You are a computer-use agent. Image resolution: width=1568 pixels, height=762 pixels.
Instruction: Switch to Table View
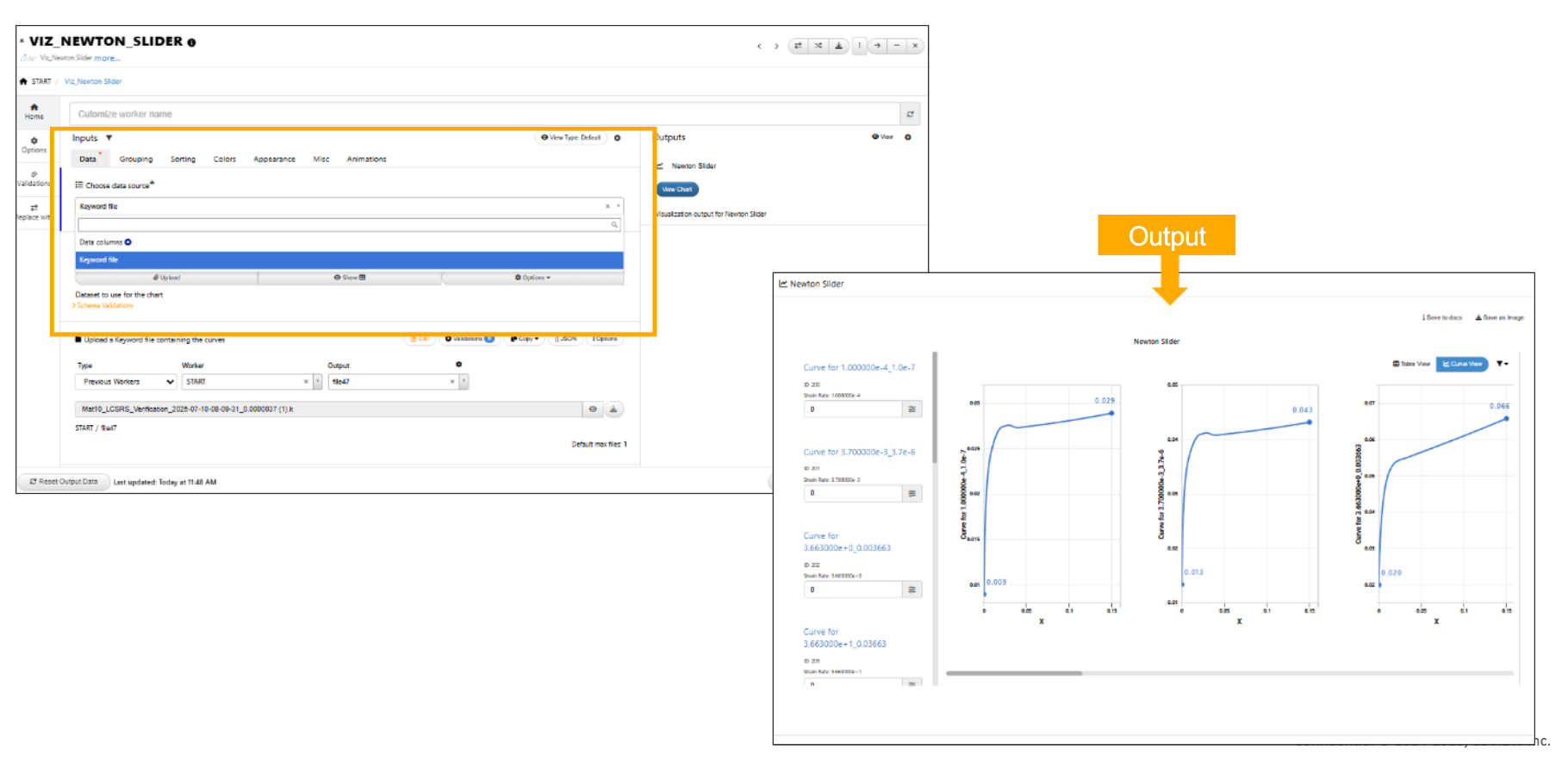point(1411,364)
